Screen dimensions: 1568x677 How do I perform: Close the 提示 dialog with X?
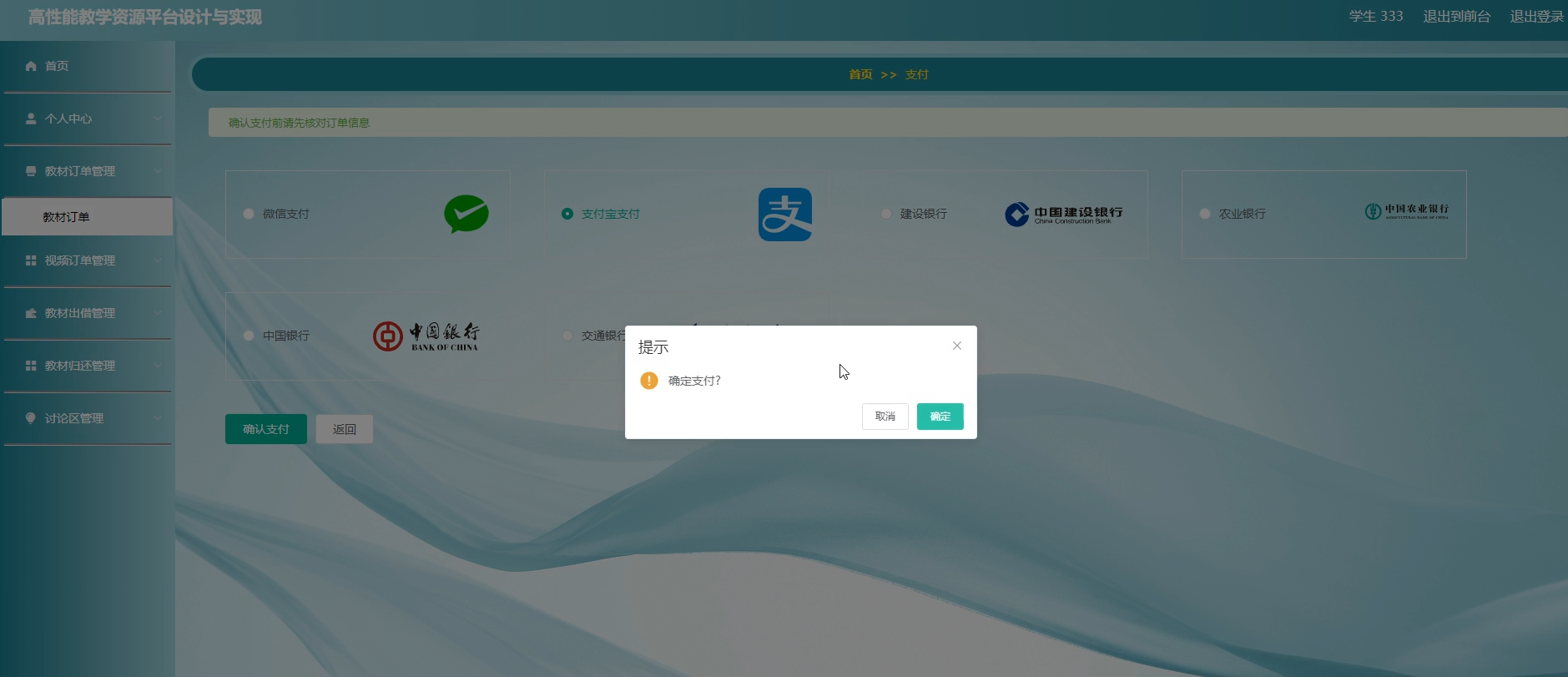coord(957,346)
